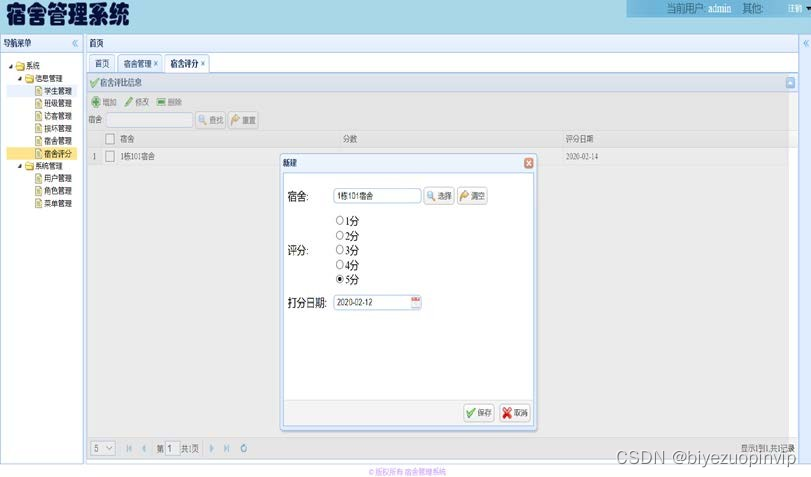This screenshot has height=477, width=811.
Task: Open the calendar picker for 打分日期
Action: tap(415, 302)
